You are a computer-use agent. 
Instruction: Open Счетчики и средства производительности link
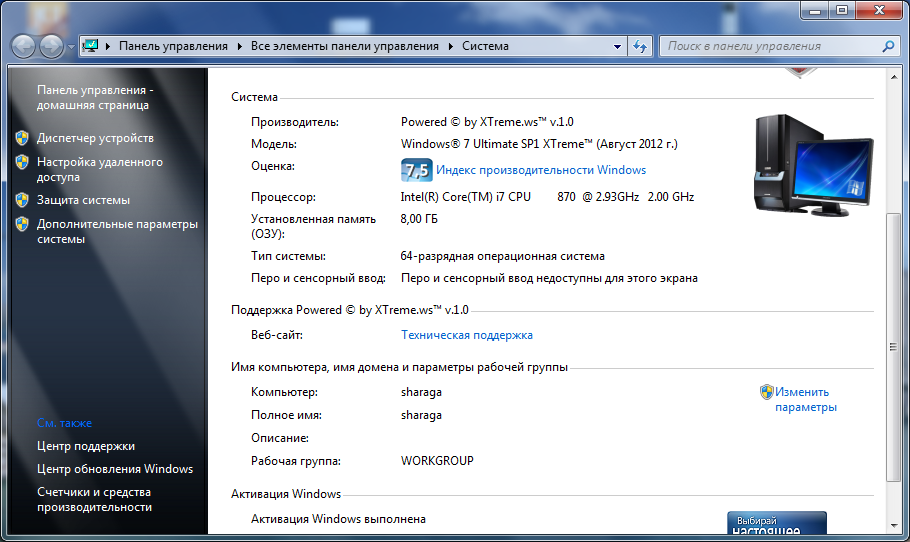pos(94,500)
